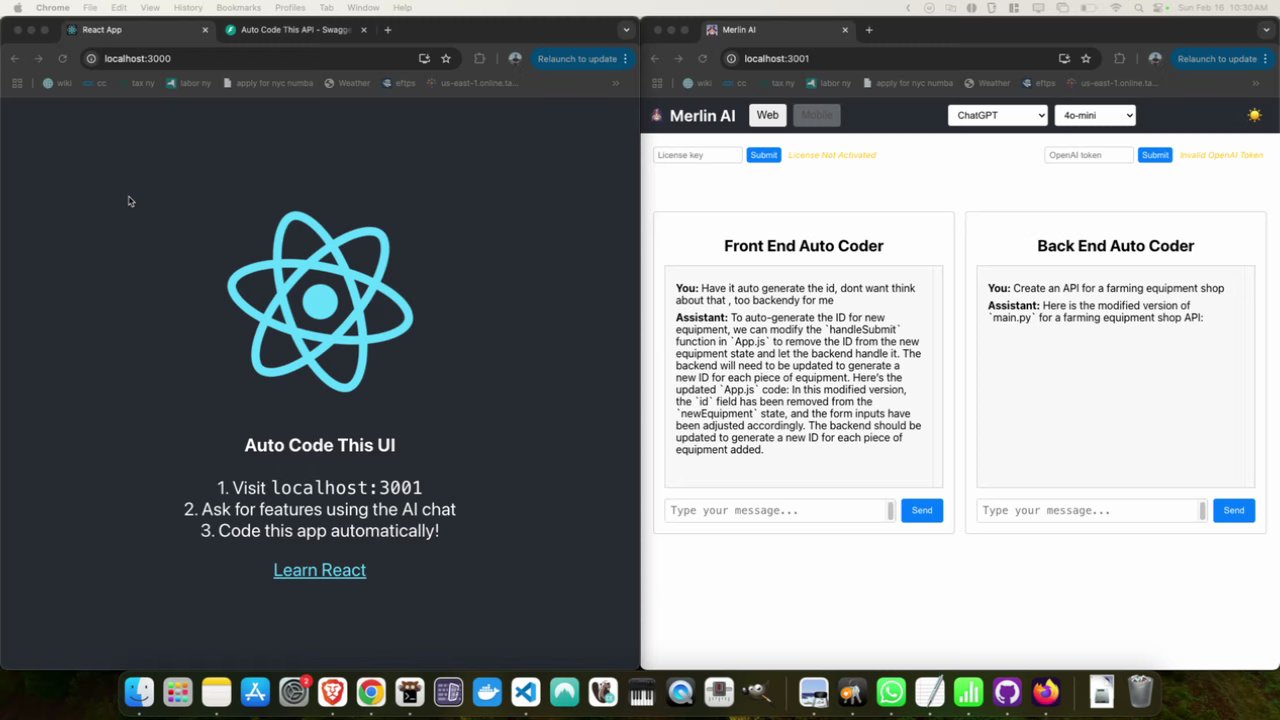Open GitHub Desktop from the dock
This screenshot has height=720, width=1280.
(1007, 692)
